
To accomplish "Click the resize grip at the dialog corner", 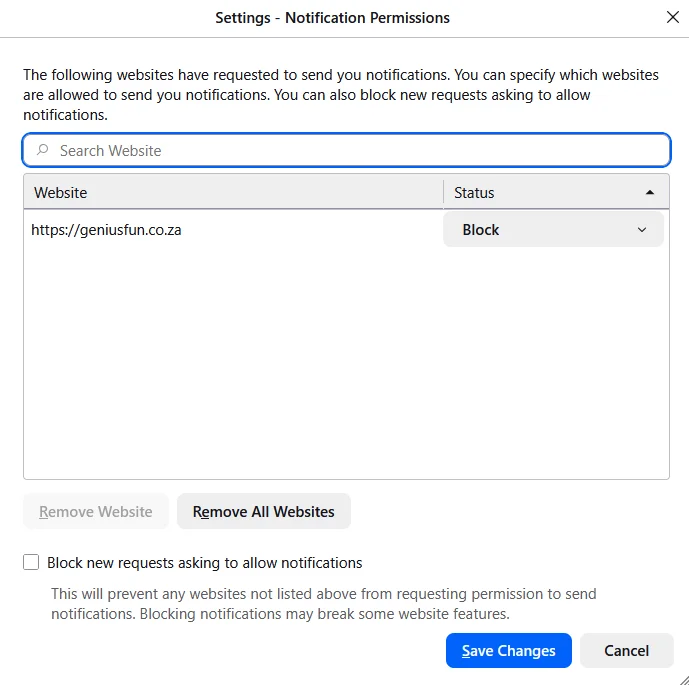I will (x=683, y=679).
